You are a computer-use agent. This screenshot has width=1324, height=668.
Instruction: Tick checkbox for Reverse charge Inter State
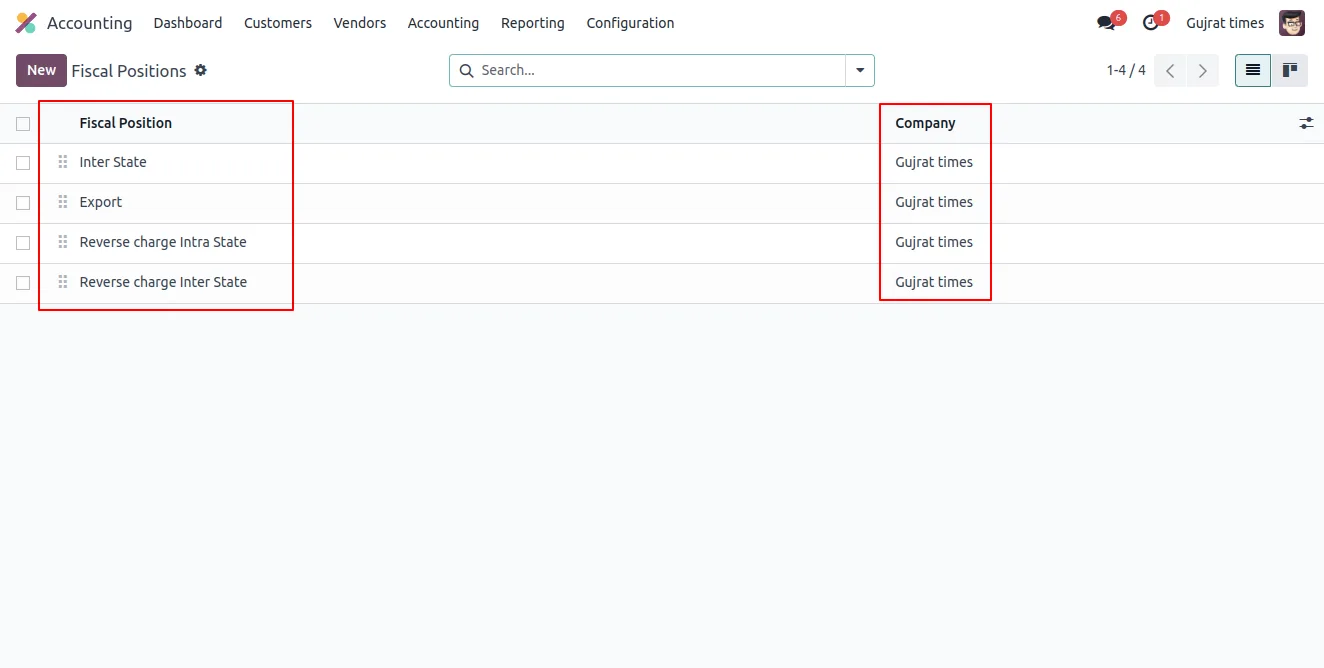click(x=23, y=283)
